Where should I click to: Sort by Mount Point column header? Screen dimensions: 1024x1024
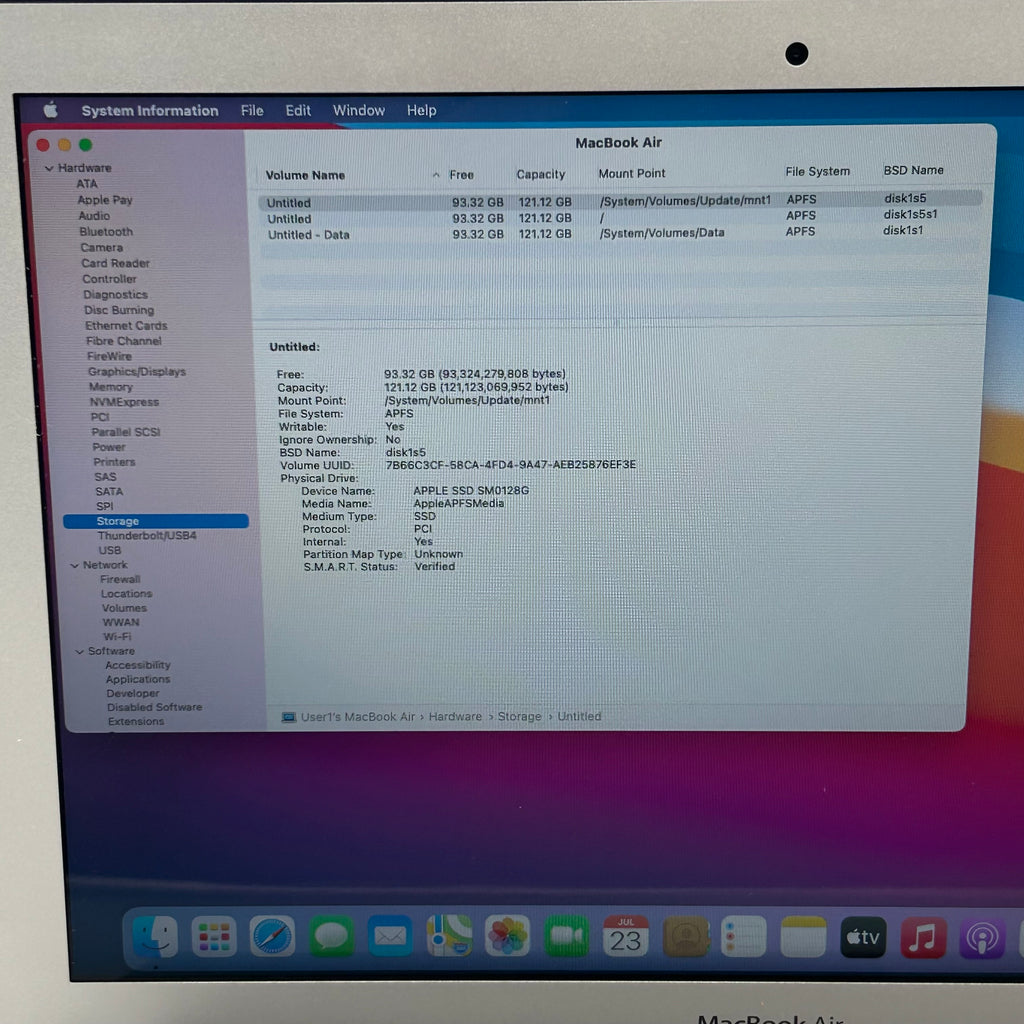click(x=632, y=174)
